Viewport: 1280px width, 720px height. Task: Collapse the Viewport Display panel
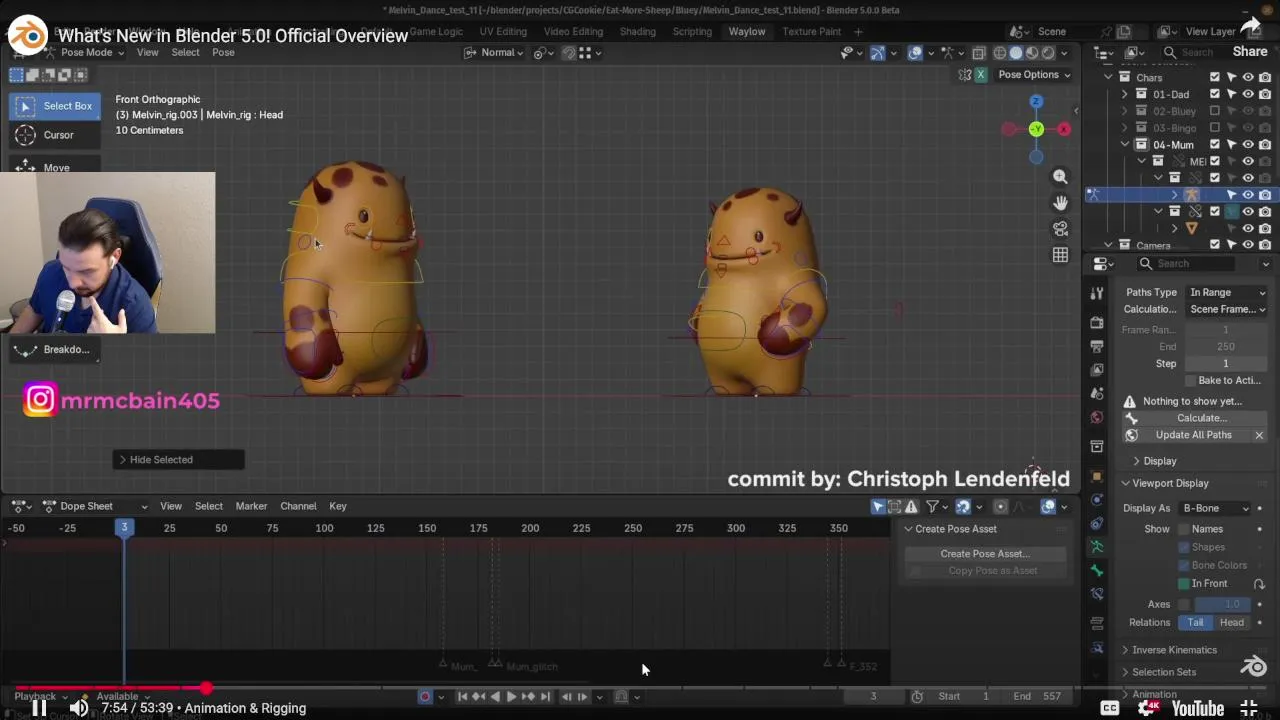tap(1170, 483)
